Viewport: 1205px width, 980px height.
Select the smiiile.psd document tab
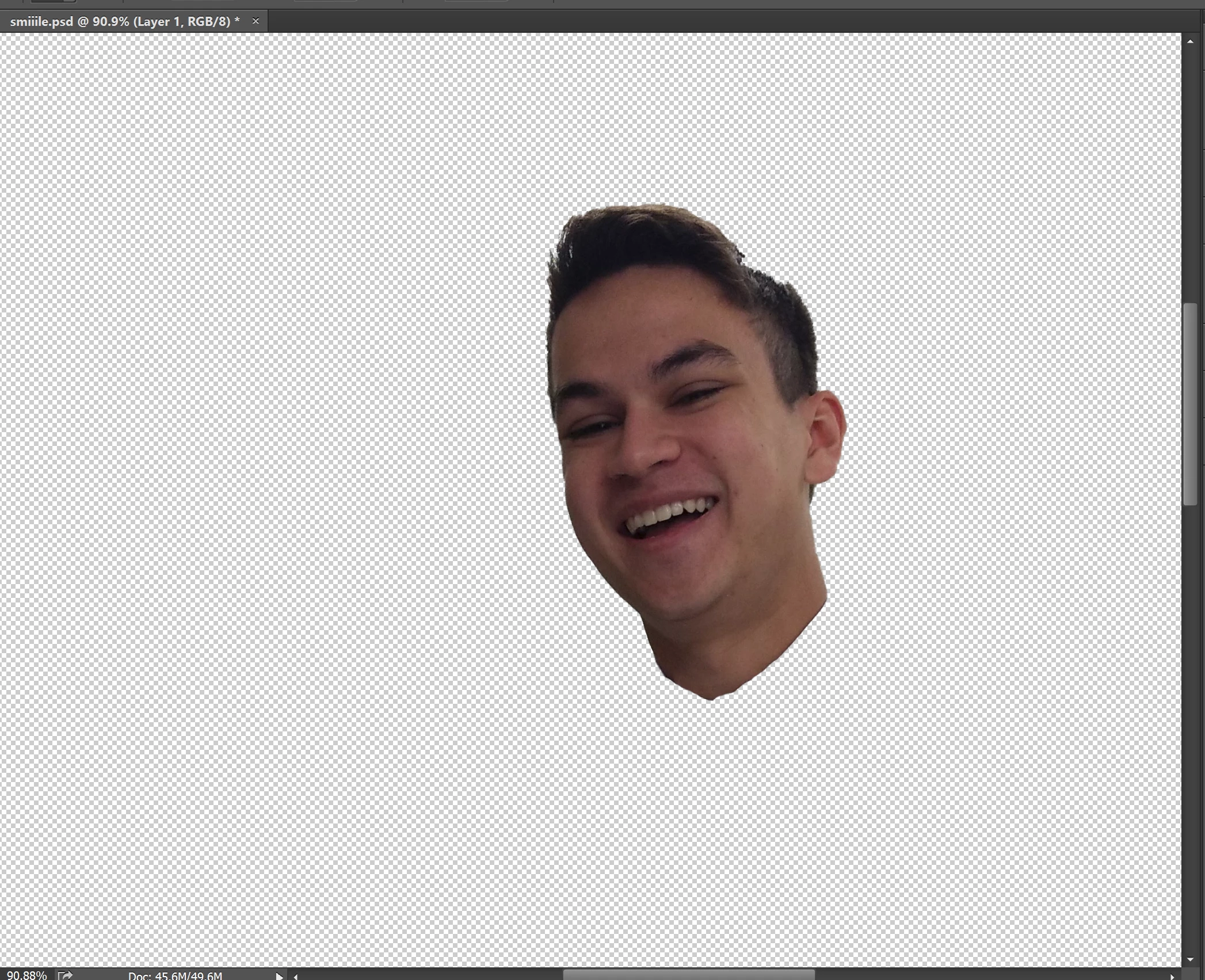click(x=124, y=22)
